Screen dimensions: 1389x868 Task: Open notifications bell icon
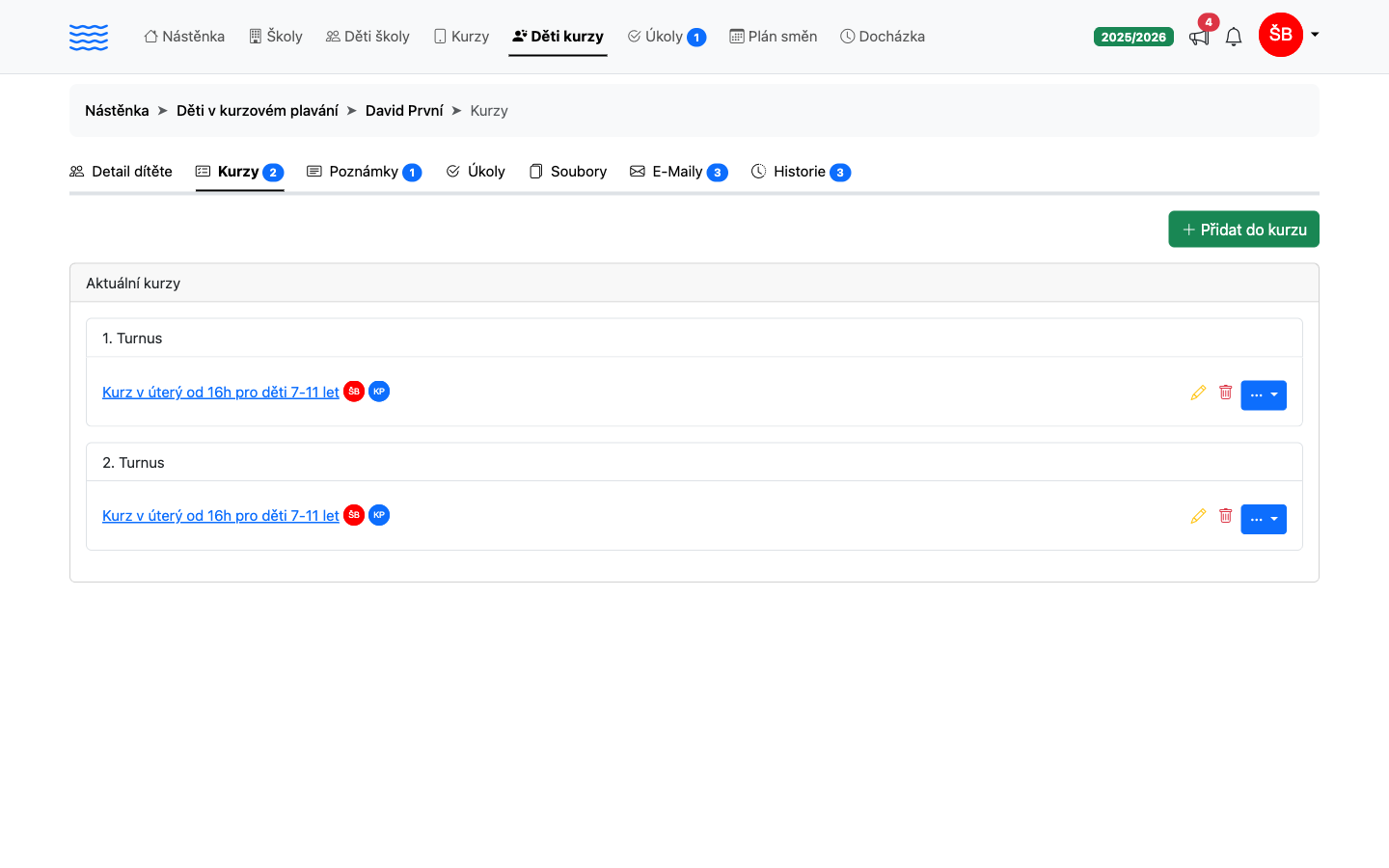pos(1234,37)
